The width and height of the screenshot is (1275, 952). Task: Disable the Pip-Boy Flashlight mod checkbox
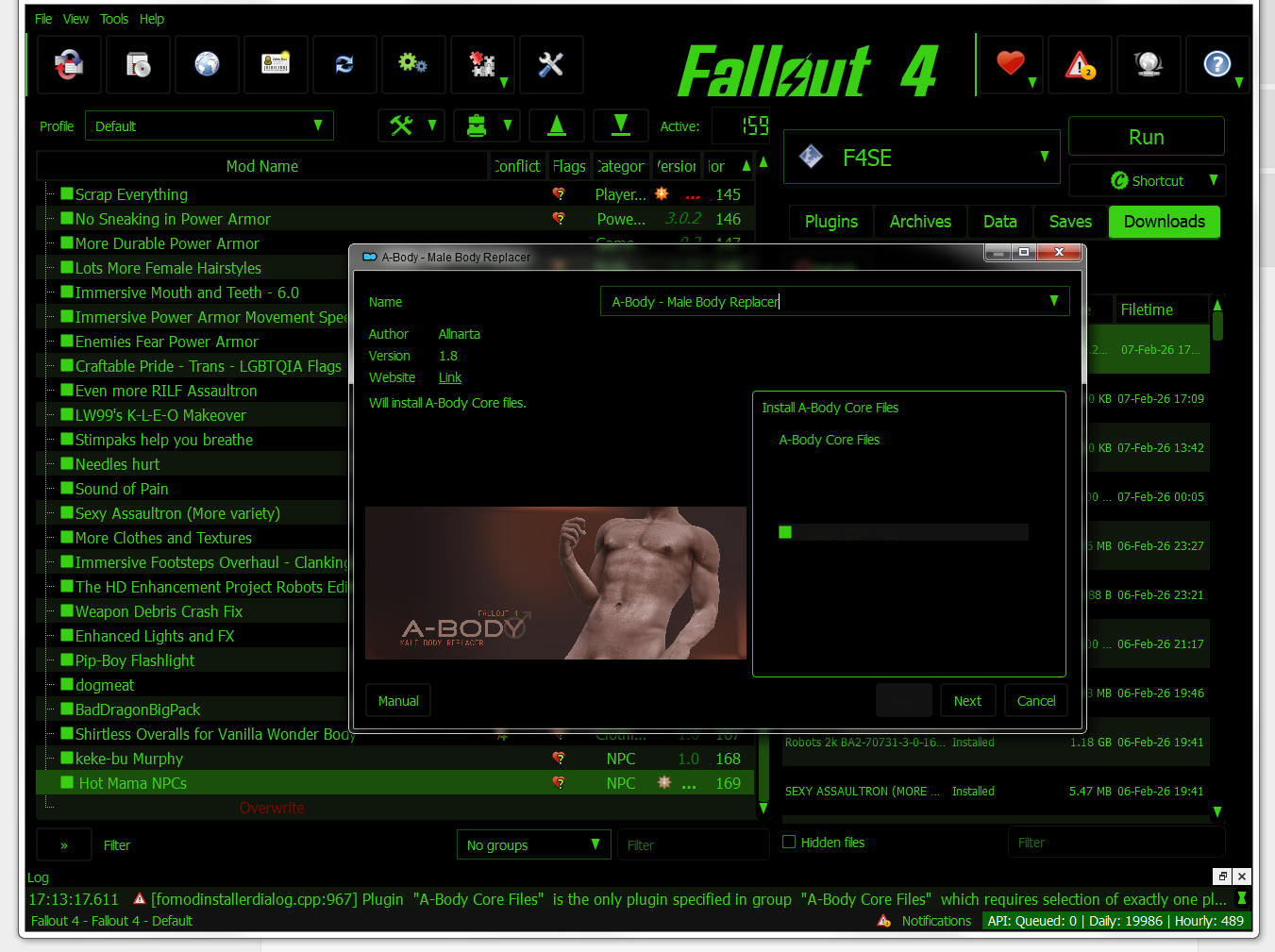click(67, 660)
